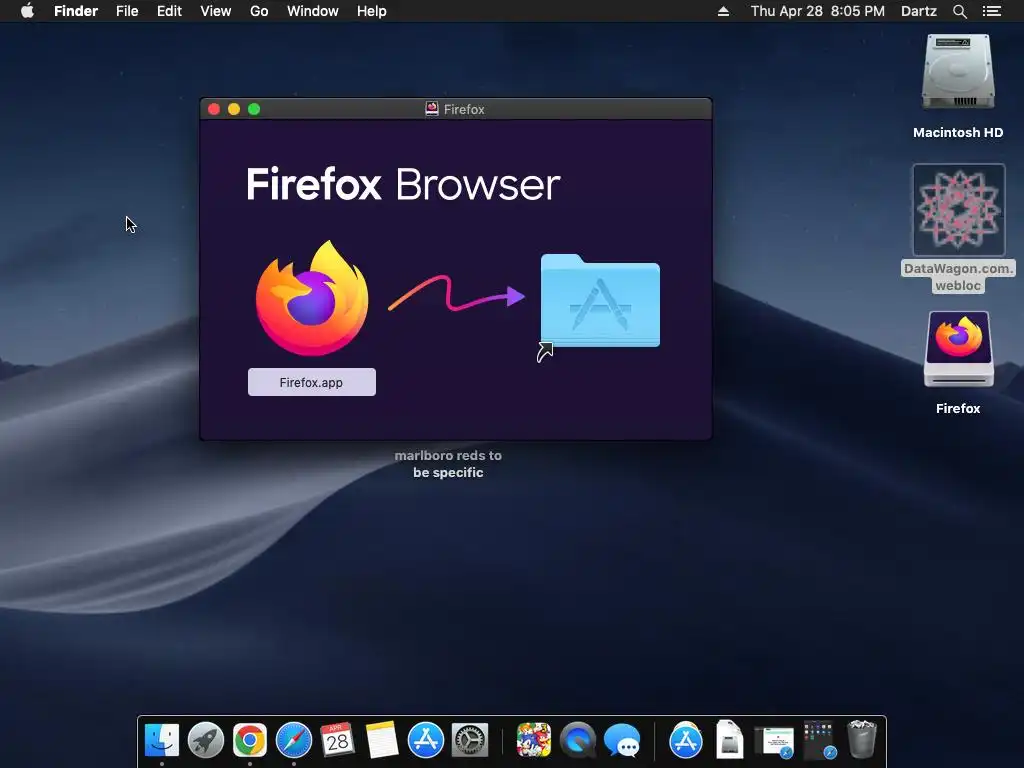1024x768 pixels.
Task: Open the Finder menu
Action: click(76, 11)
